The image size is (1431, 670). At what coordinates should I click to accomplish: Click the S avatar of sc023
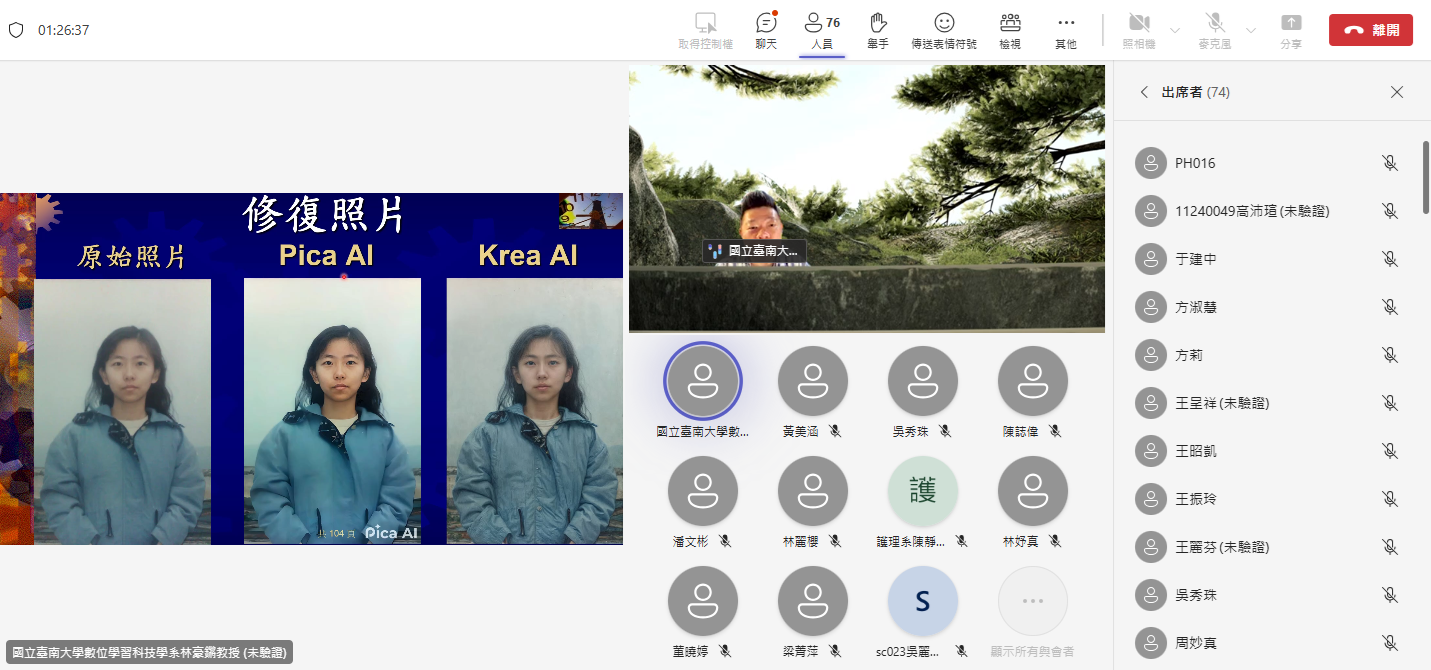923,602
